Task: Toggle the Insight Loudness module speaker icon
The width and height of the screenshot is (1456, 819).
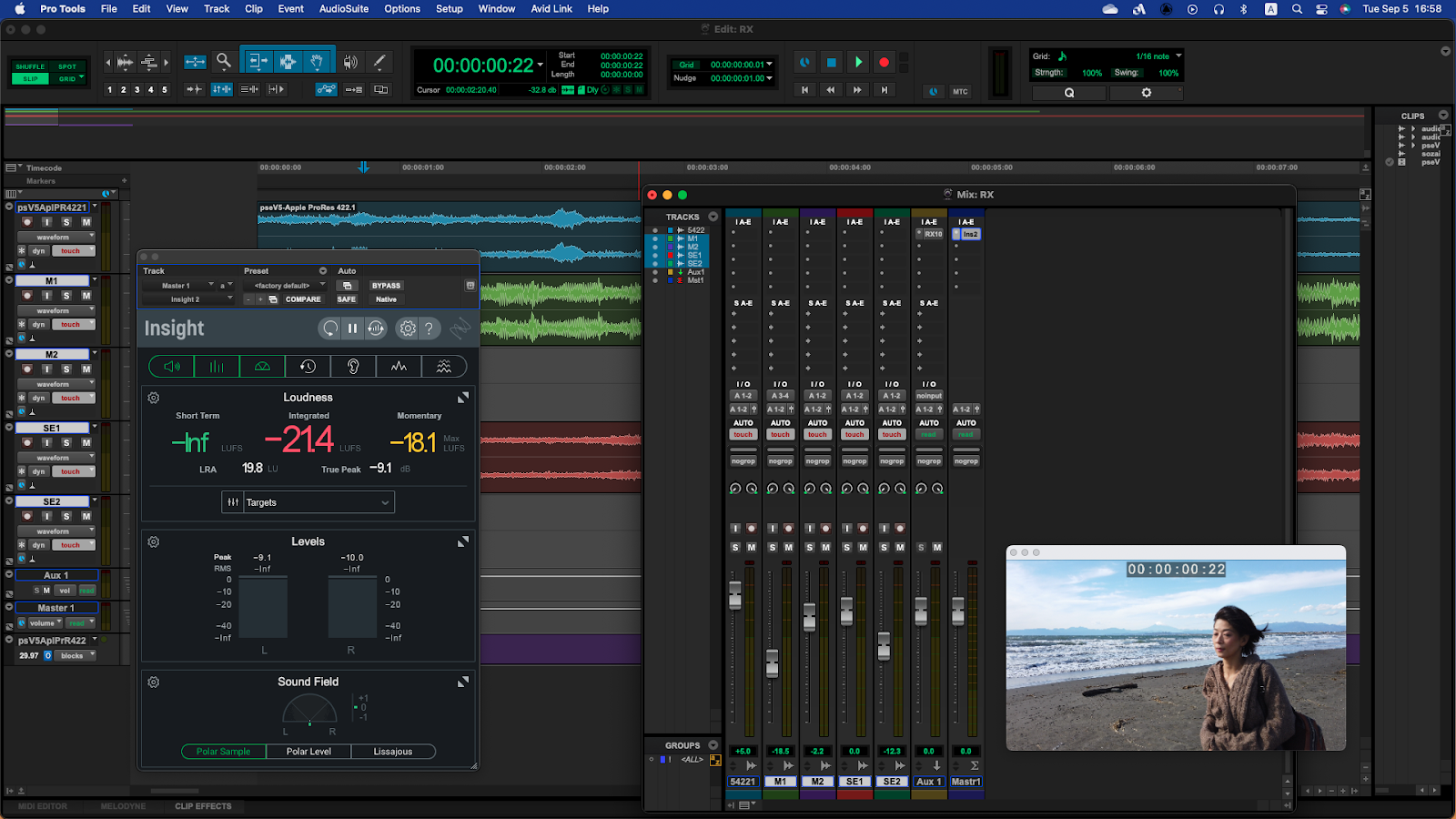Action: pyautogui.click(x=171, y=366)
